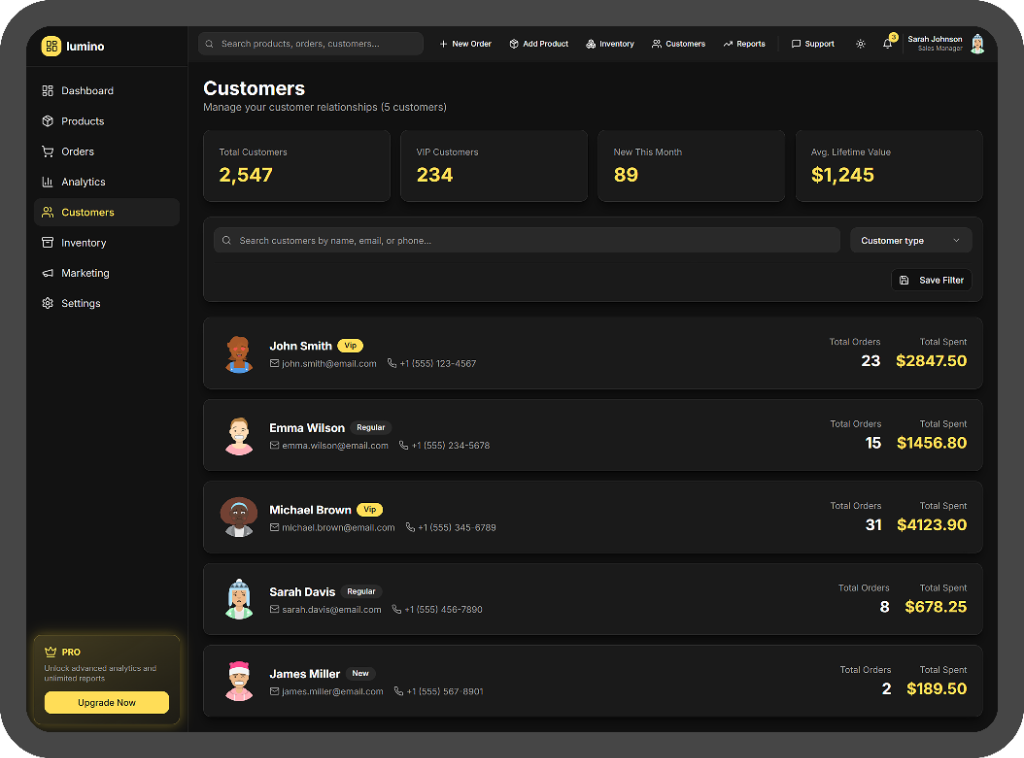
Task: Click Add Product in the top bar
Action: coord(538,44)
